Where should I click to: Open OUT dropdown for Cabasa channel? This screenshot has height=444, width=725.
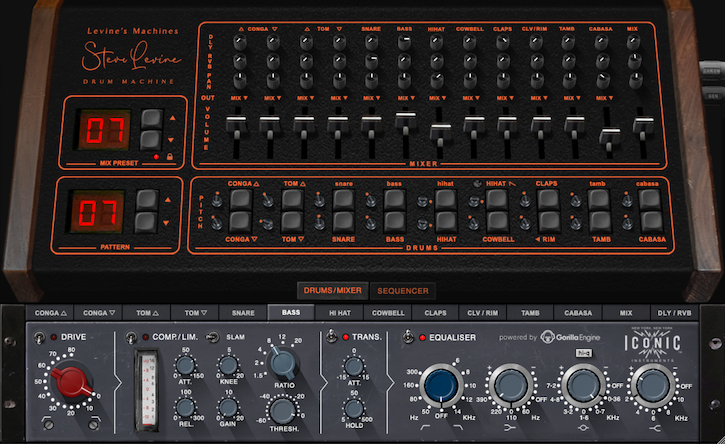point(604,98)
